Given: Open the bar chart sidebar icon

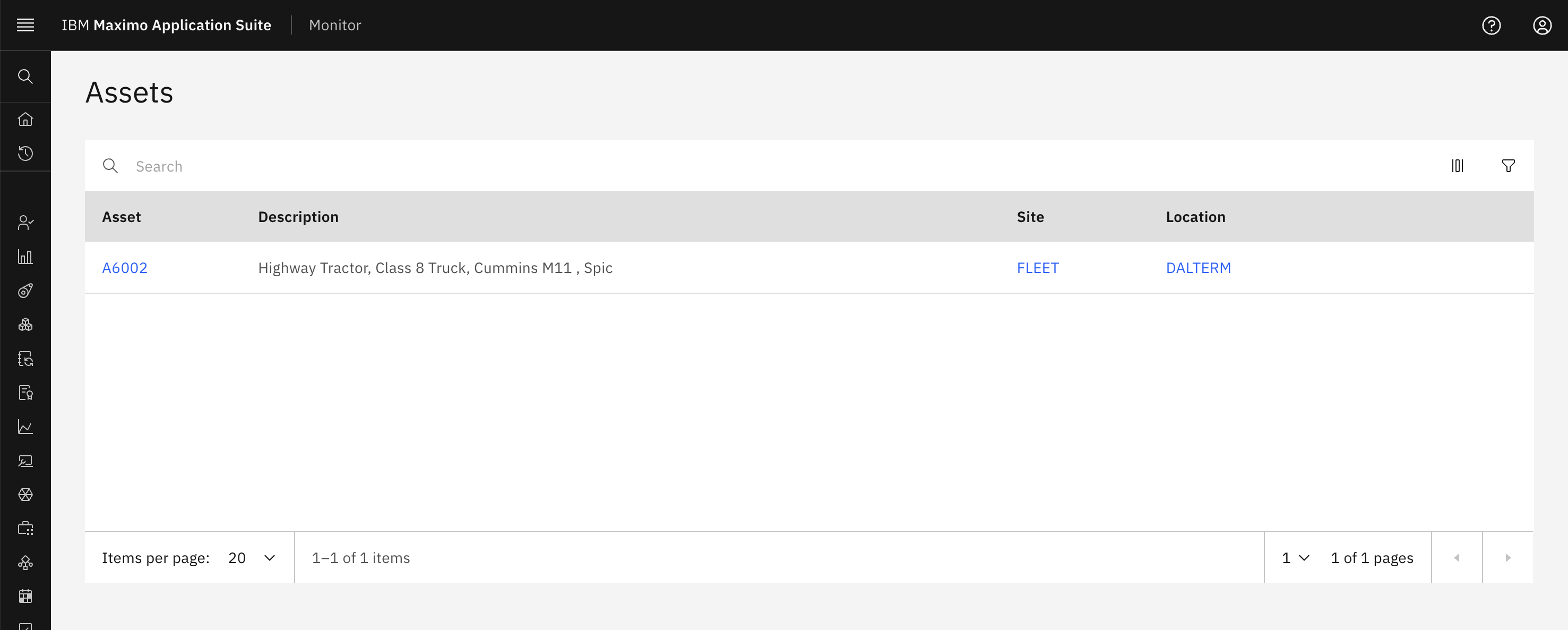Looking at the screenshot, I should tap(25, 257).
